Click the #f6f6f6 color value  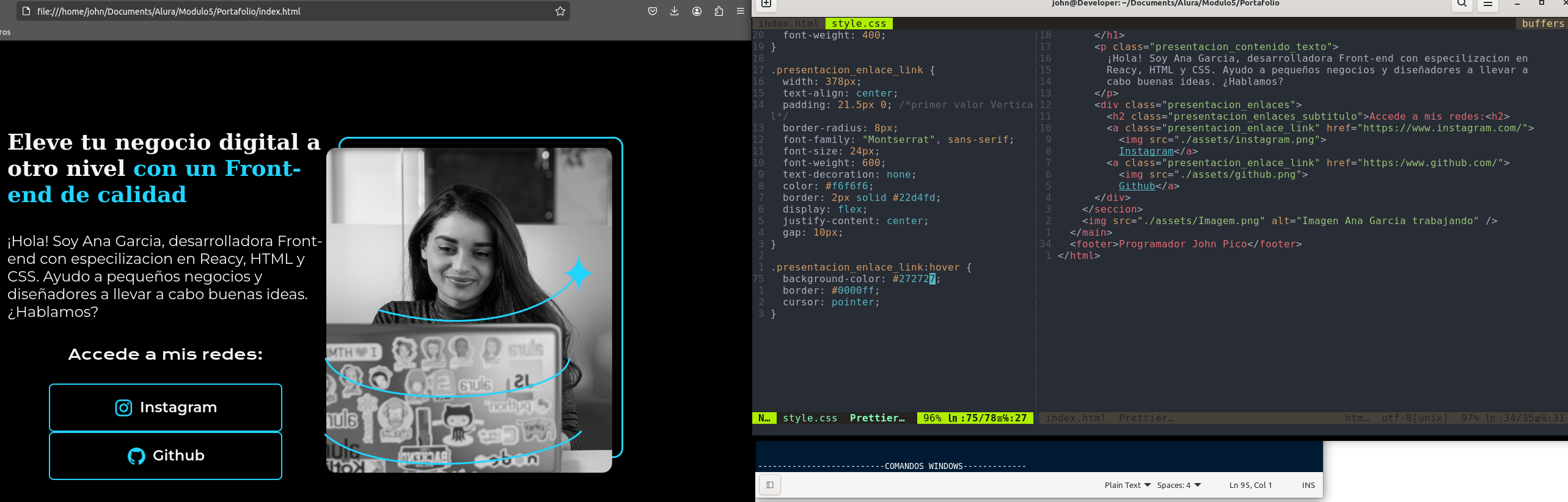coord(846,186)
